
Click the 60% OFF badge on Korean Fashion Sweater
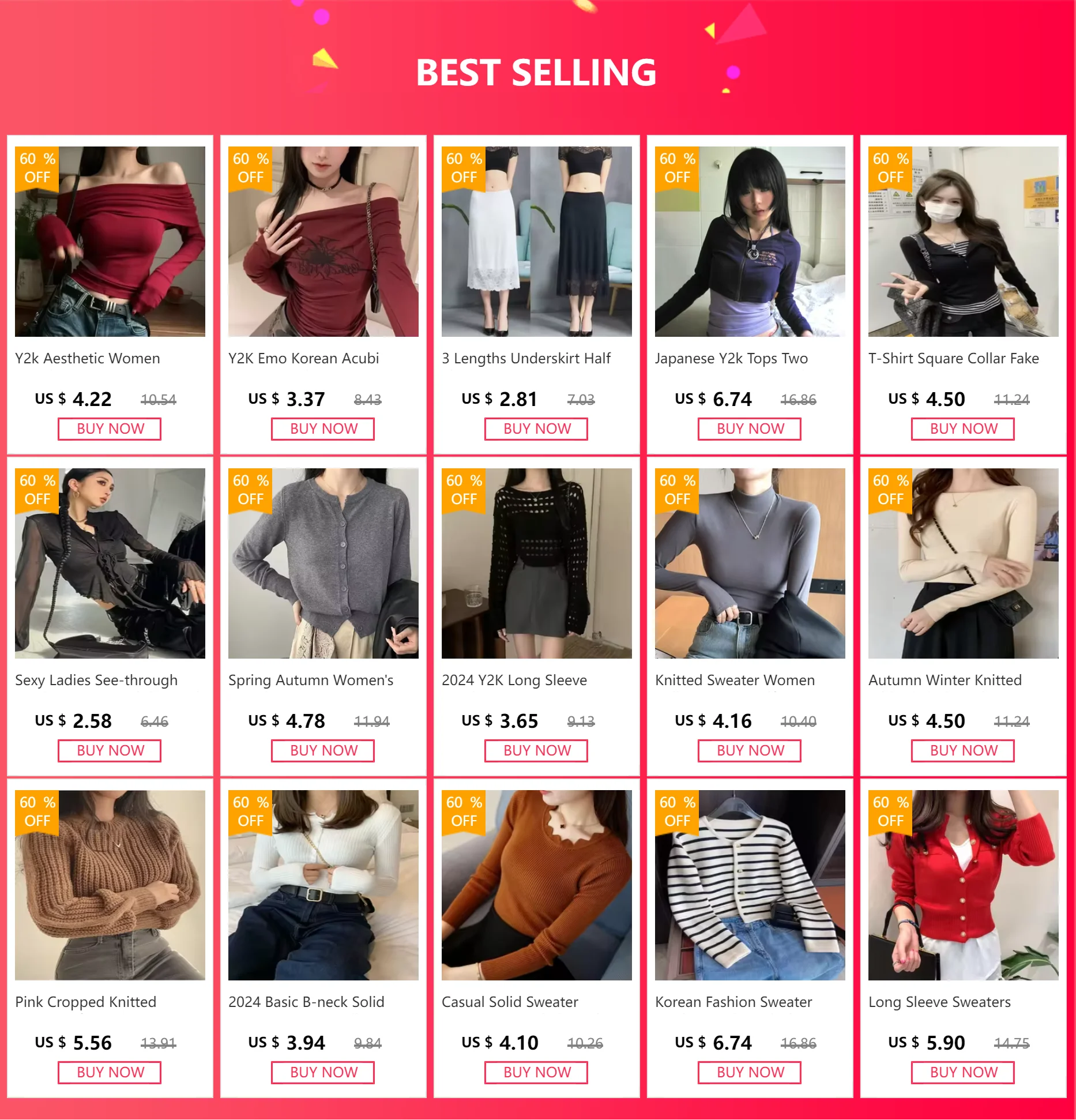[x=677, y=811]
